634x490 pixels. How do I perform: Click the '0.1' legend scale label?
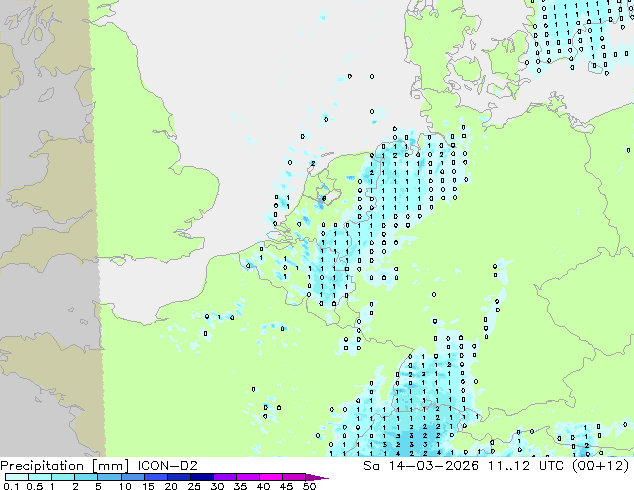[x=11, y=486]
